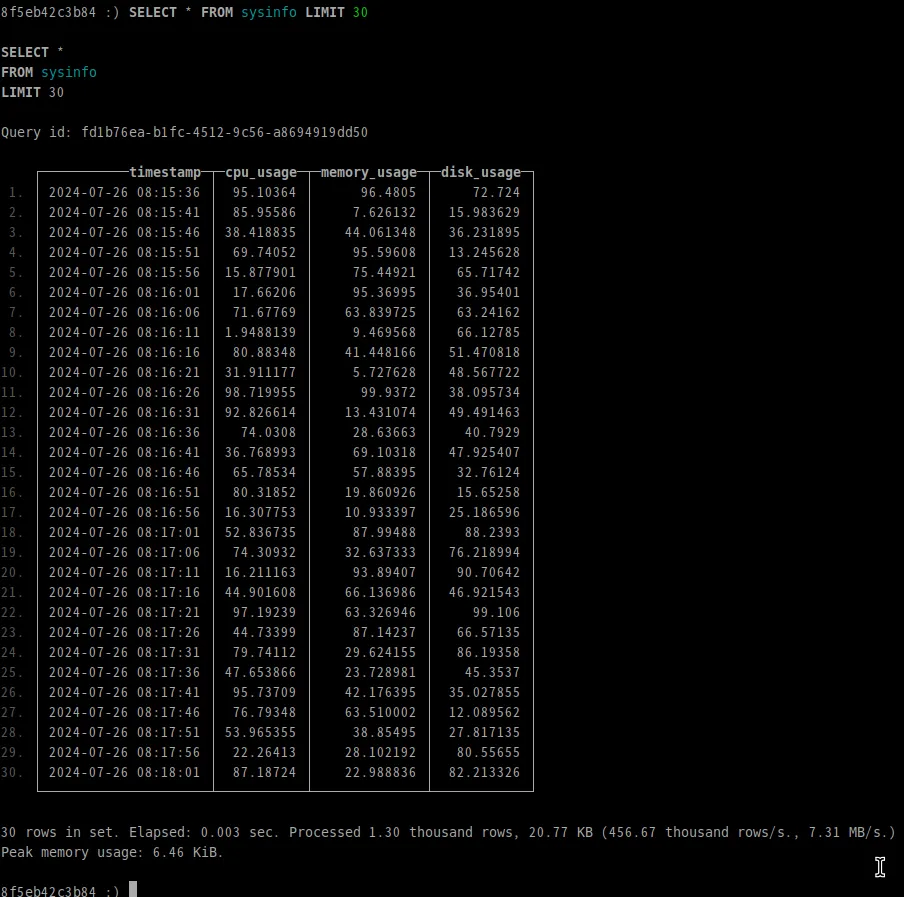Click timestamp 2024-07-26 08:17:41
This screenshot has width=904, height=897.
(x=124, y=692)
